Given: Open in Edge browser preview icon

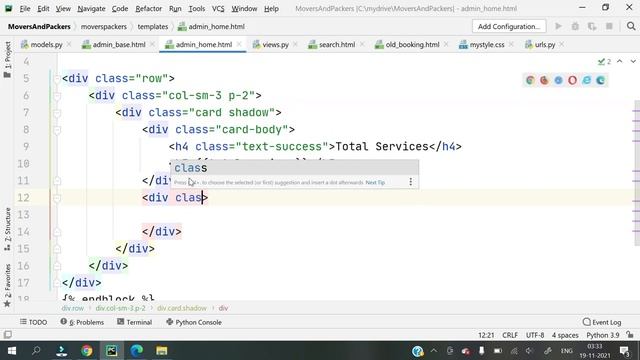Looking at the screenshot, I should click(600, 80).
